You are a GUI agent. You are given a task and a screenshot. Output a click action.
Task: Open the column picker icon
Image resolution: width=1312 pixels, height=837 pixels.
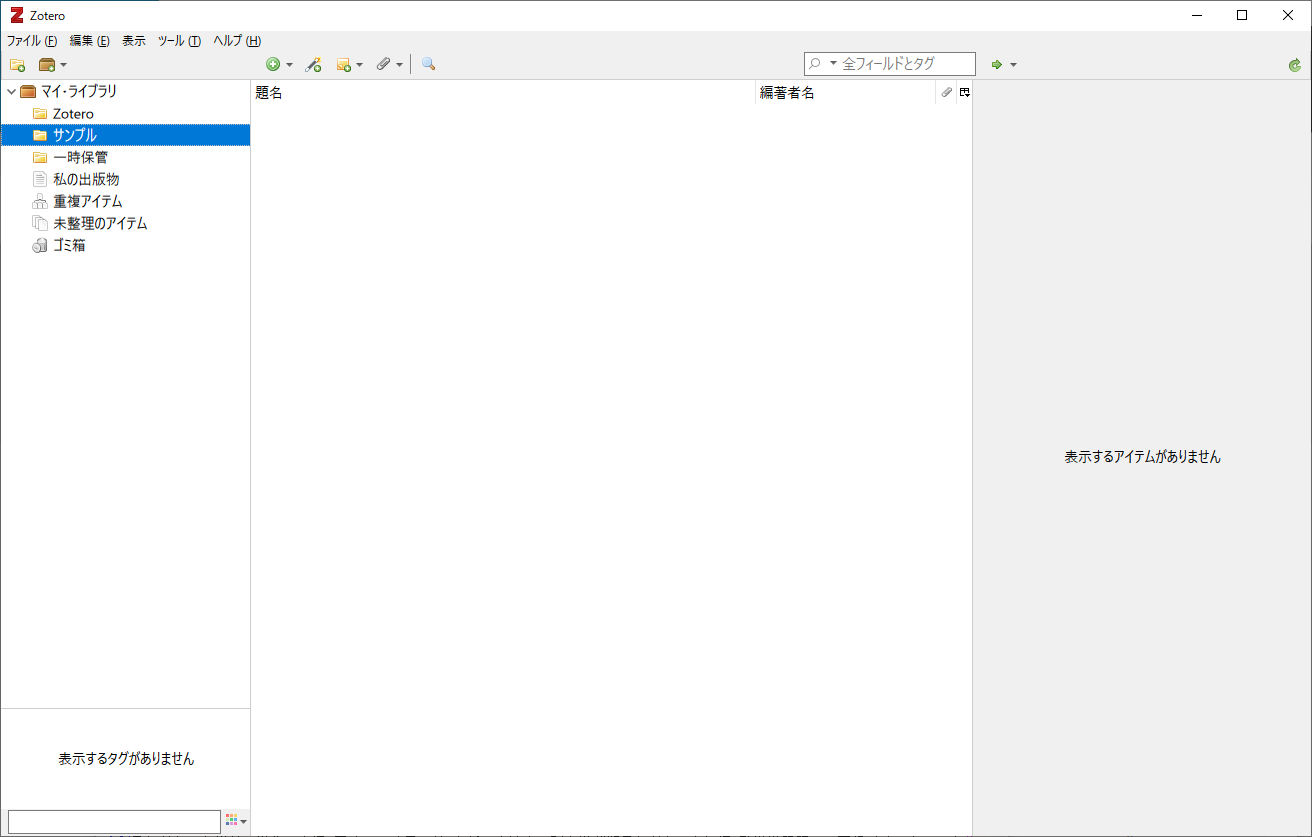coord(964,92)
